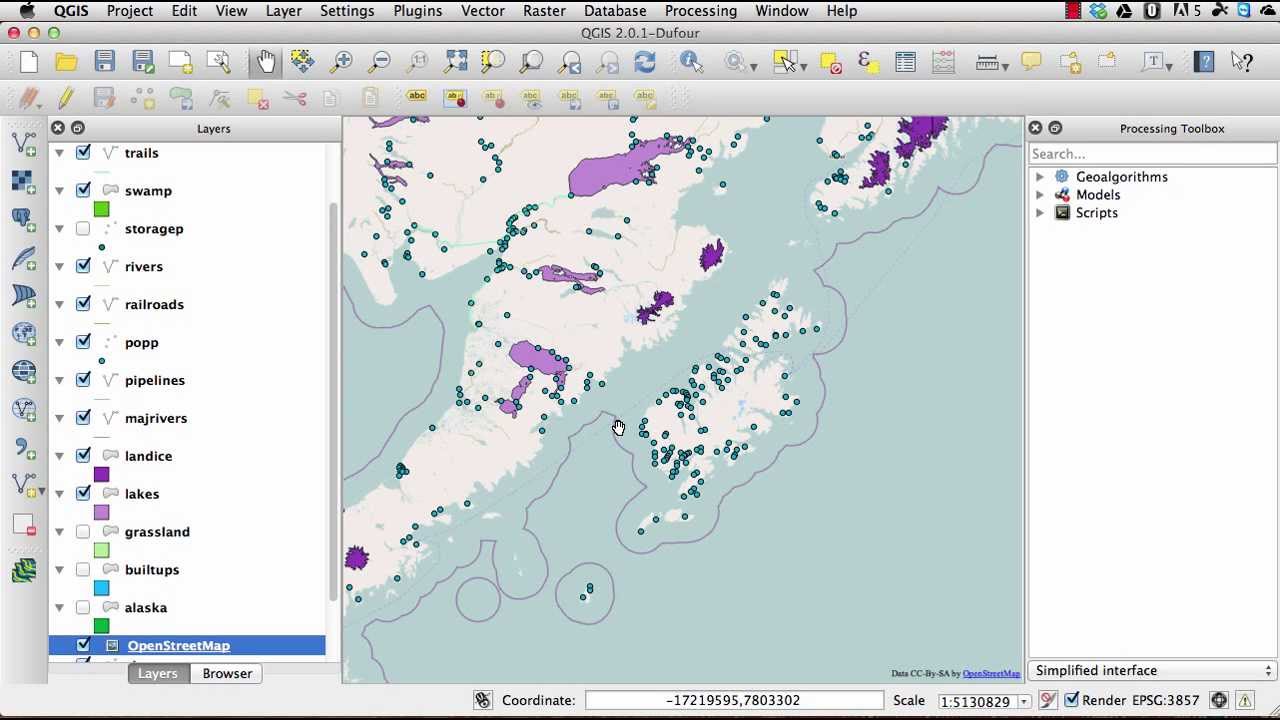Image resolution: width=1280 pixels, height=720 pixels.
Task: Click Add Vector Layer in side toolbar
Action: coord(24,143)
